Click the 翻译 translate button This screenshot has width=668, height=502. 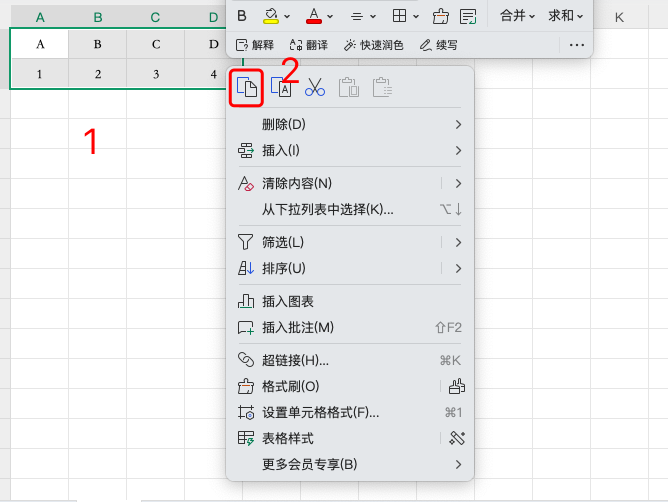click(x=309, y=45)
